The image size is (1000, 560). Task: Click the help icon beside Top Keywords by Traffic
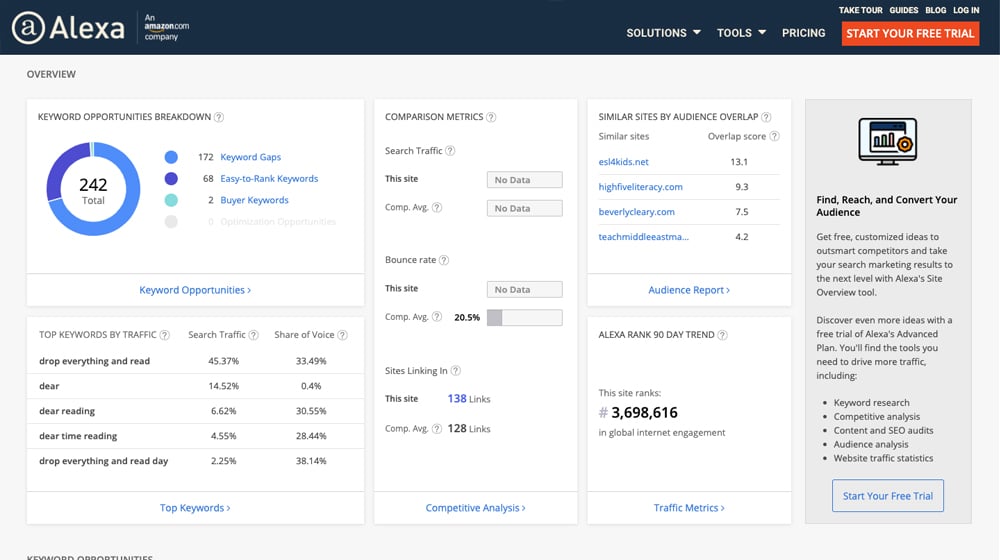tap(165, 335)
